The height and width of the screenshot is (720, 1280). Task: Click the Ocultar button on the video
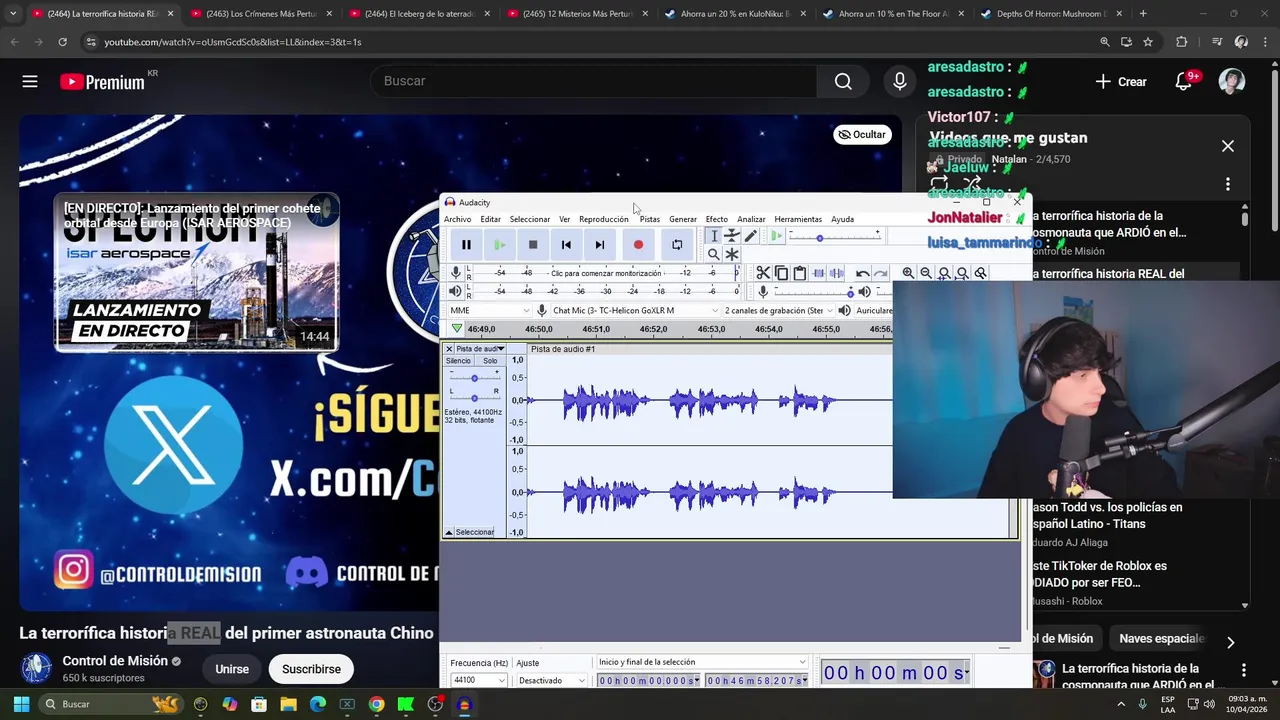862,134
